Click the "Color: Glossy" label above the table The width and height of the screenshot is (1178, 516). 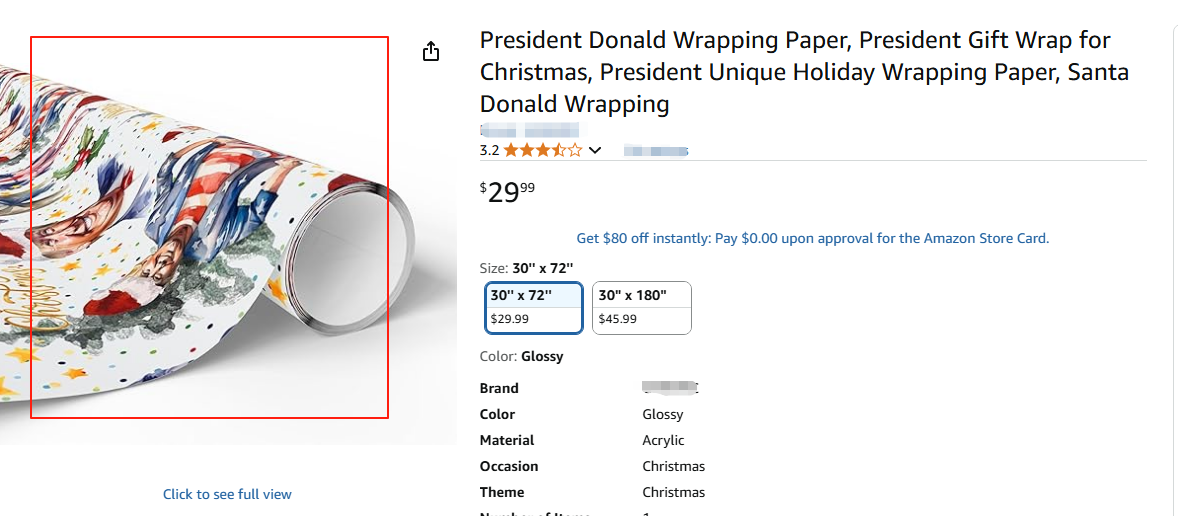pyautogui.click(x=522, y=357)
